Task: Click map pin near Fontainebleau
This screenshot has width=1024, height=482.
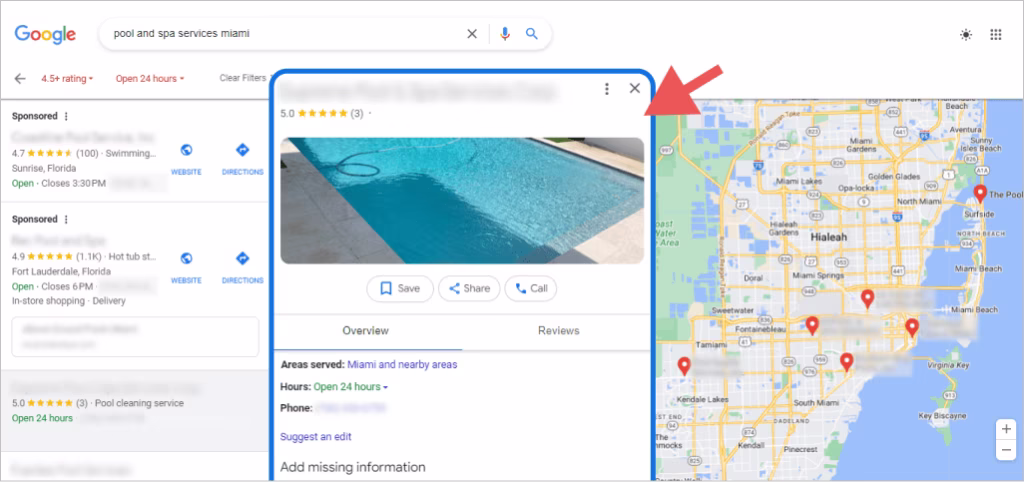Action: 812,326
